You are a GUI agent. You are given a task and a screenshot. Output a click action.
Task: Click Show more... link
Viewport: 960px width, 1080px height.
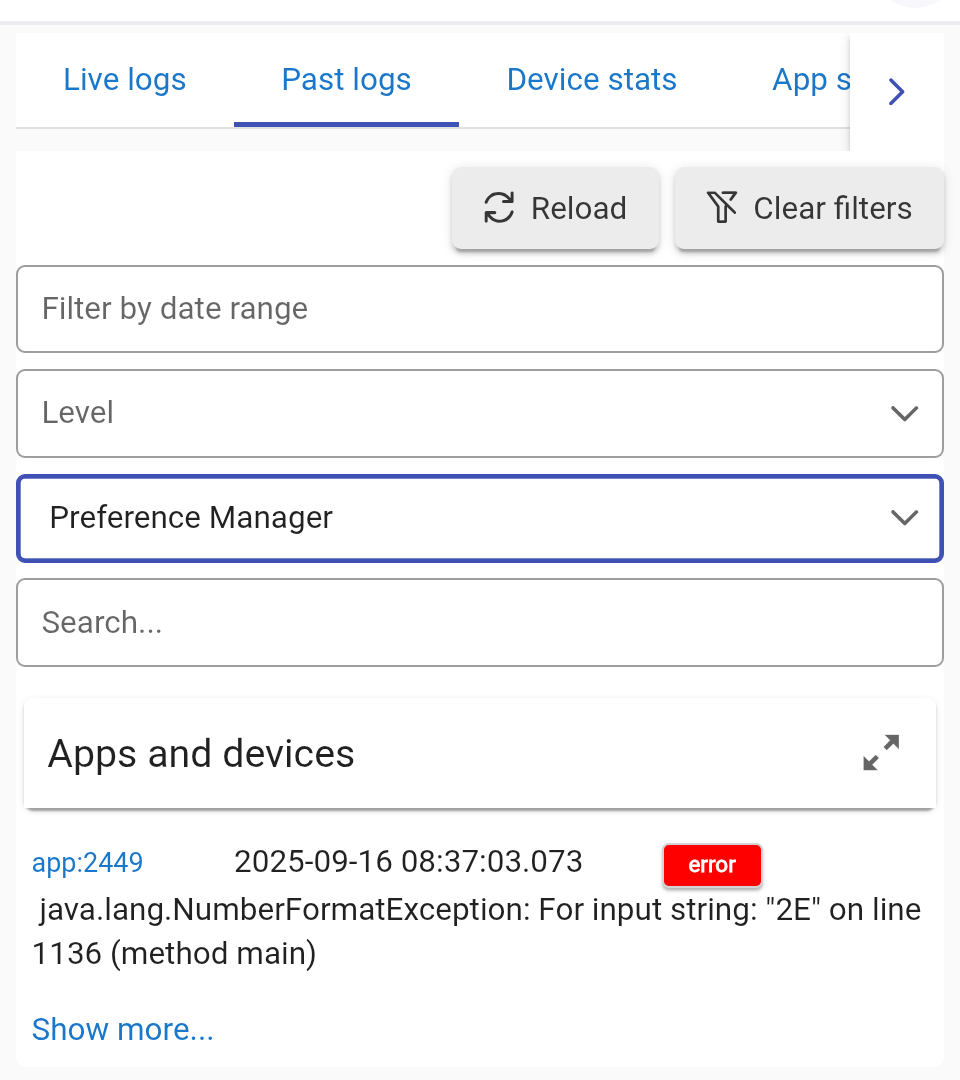coord(123,1030)
